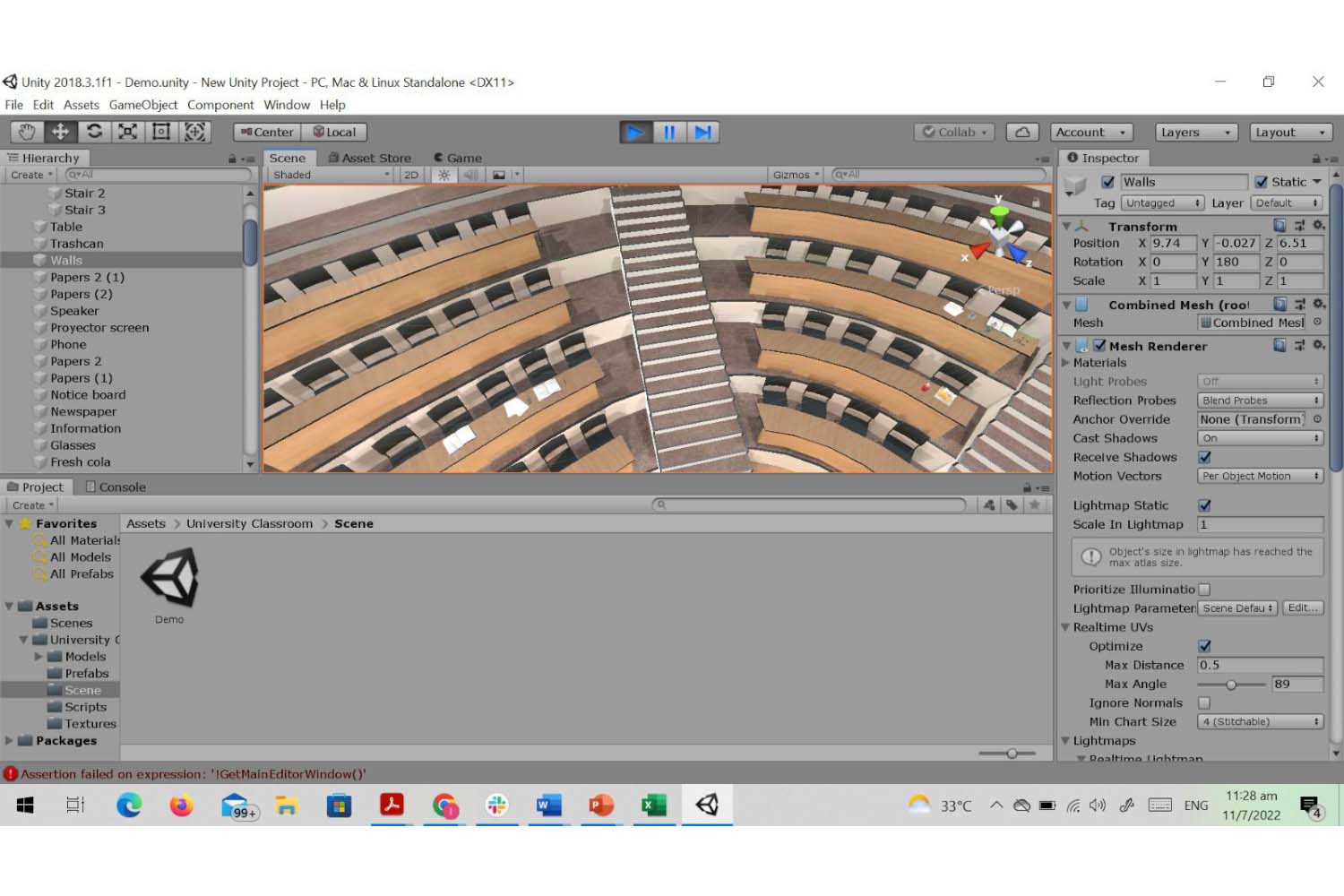1344x896 pixels.
Task: Select the Scale tool
Action: click(128, 132)
